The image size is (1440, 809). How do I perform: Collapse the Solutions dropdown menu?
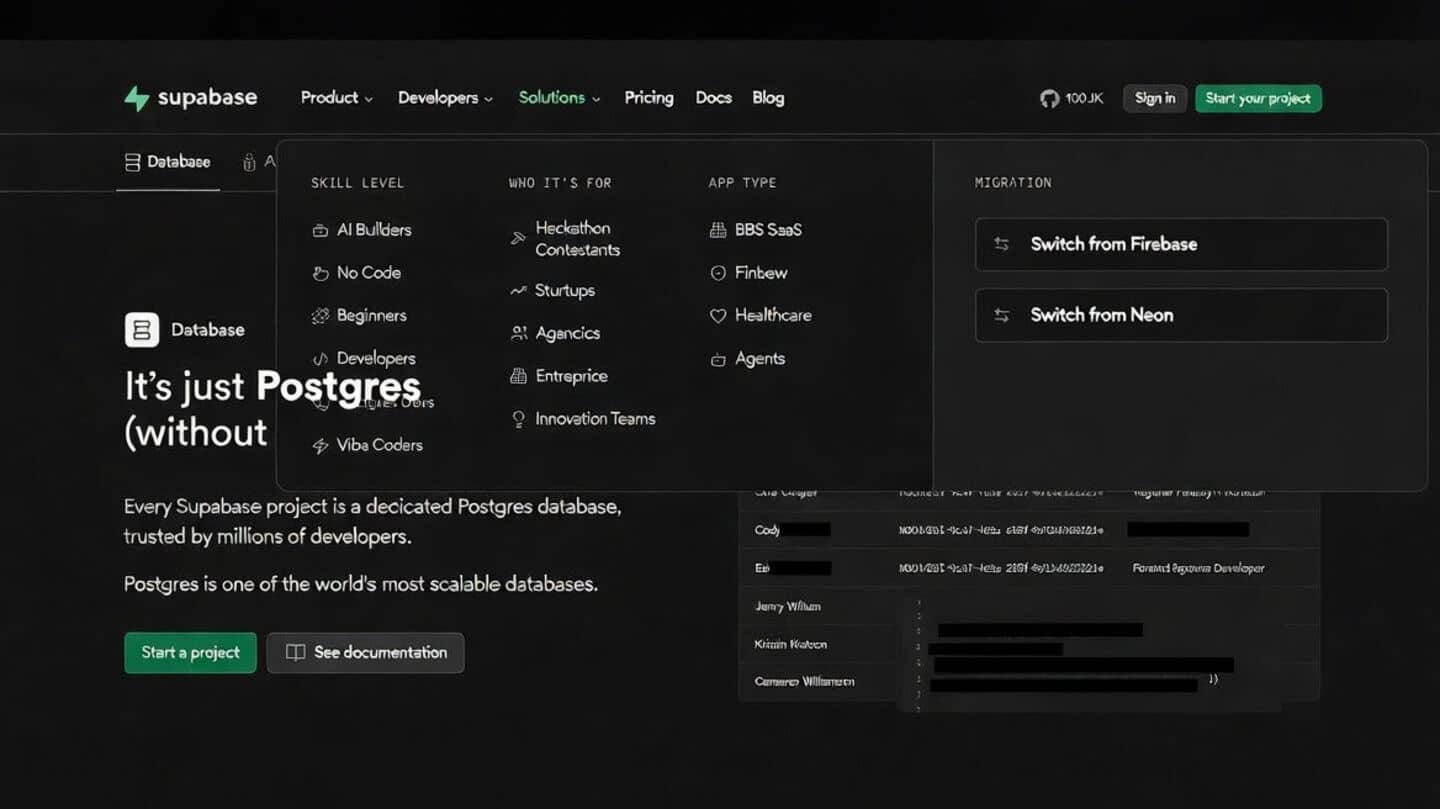pos(559,98)
